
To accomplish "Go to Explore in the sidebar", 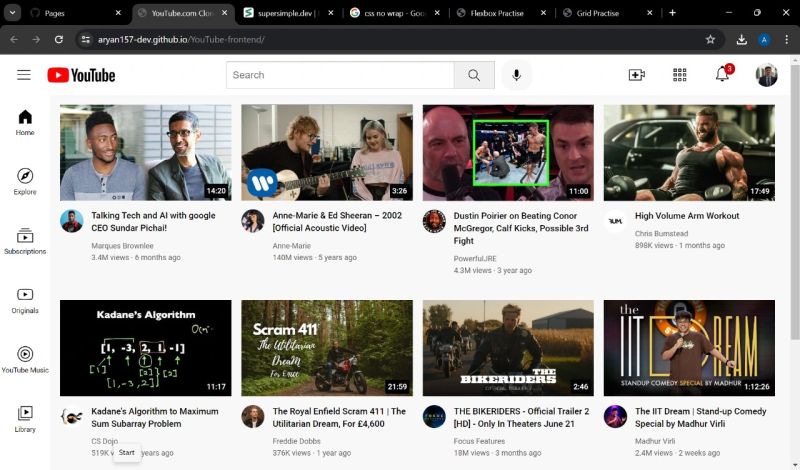I will coord(25,181).
